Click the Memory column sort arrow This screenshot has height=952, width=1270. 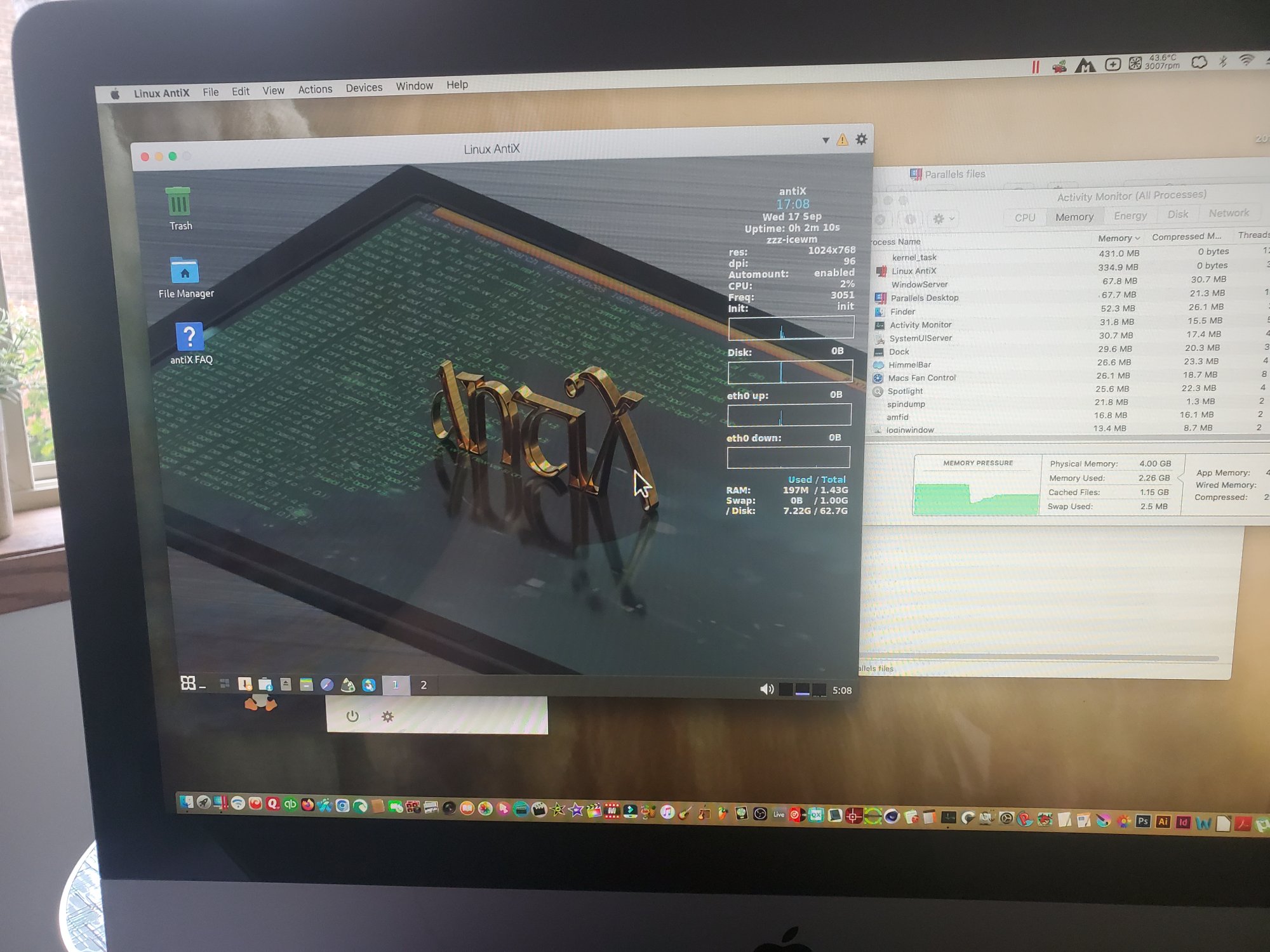1137,239
